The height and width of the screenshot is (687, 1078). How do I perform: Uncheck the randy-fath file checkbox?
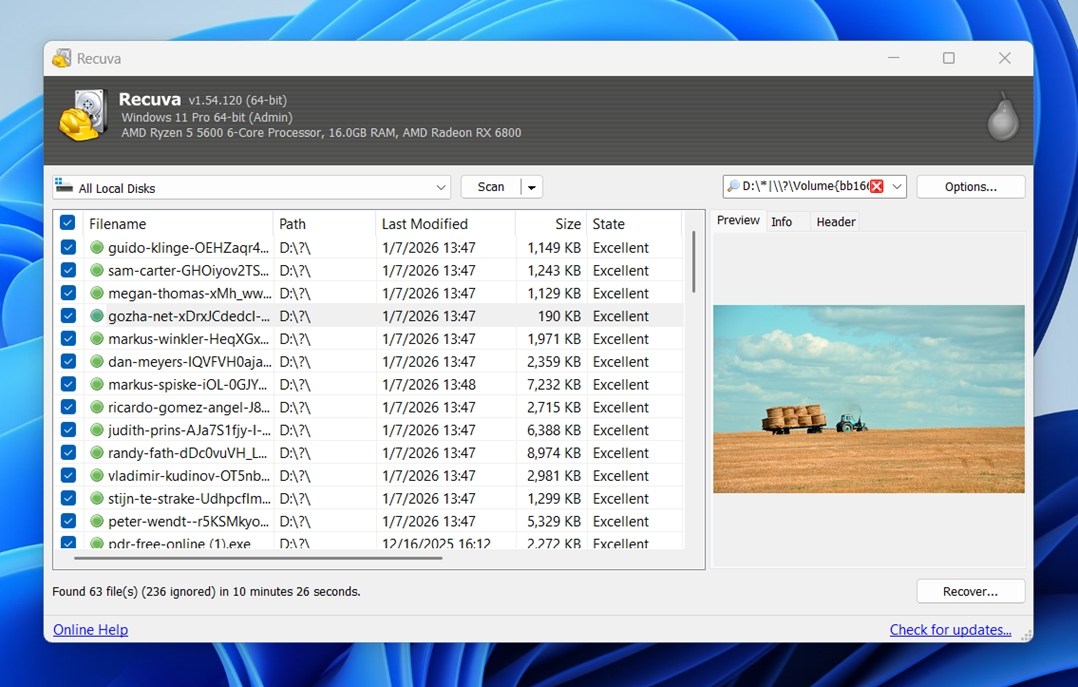(67, 453)
